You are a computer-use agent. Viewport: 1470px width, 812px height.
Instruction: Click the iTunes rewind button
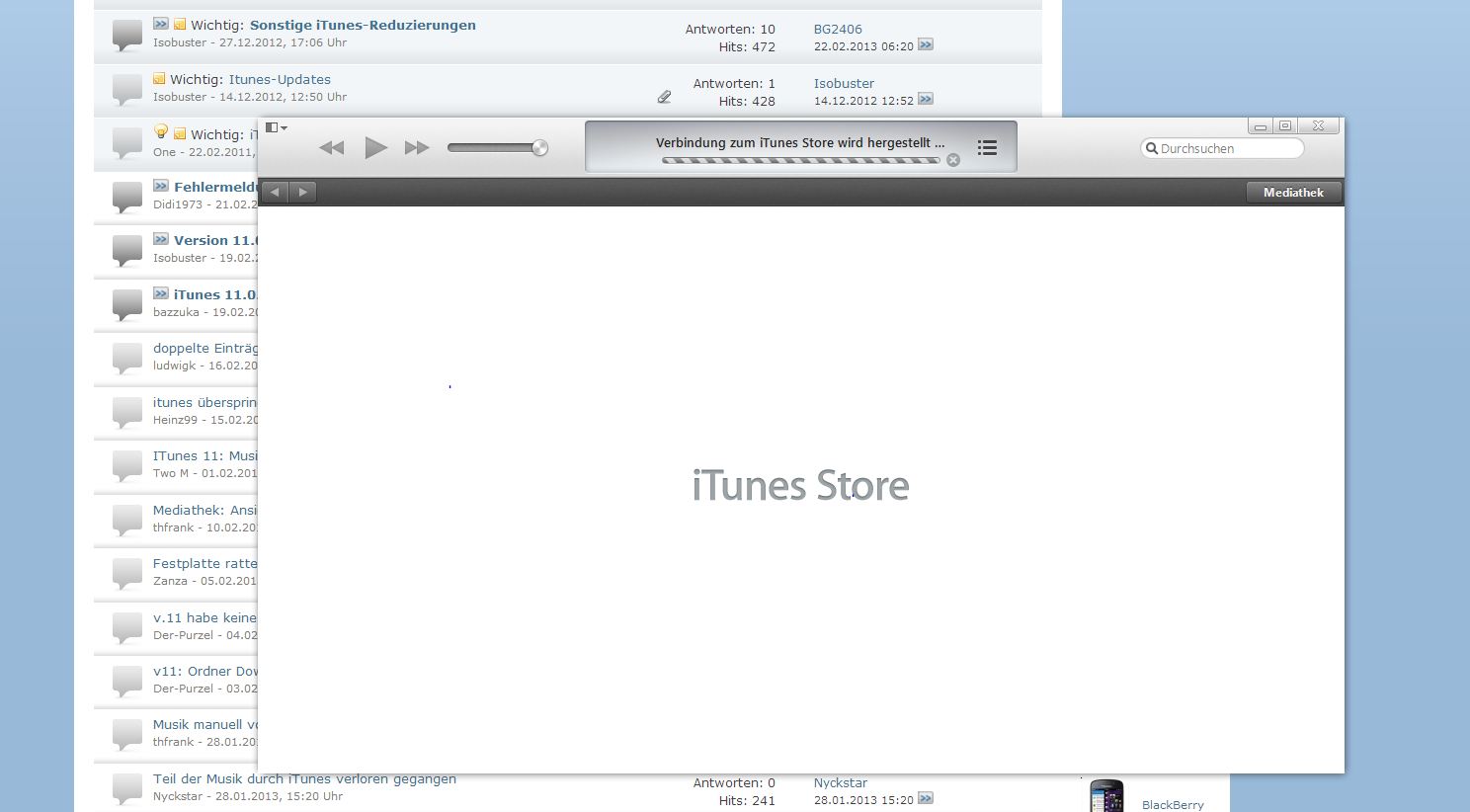pos(332,147)
